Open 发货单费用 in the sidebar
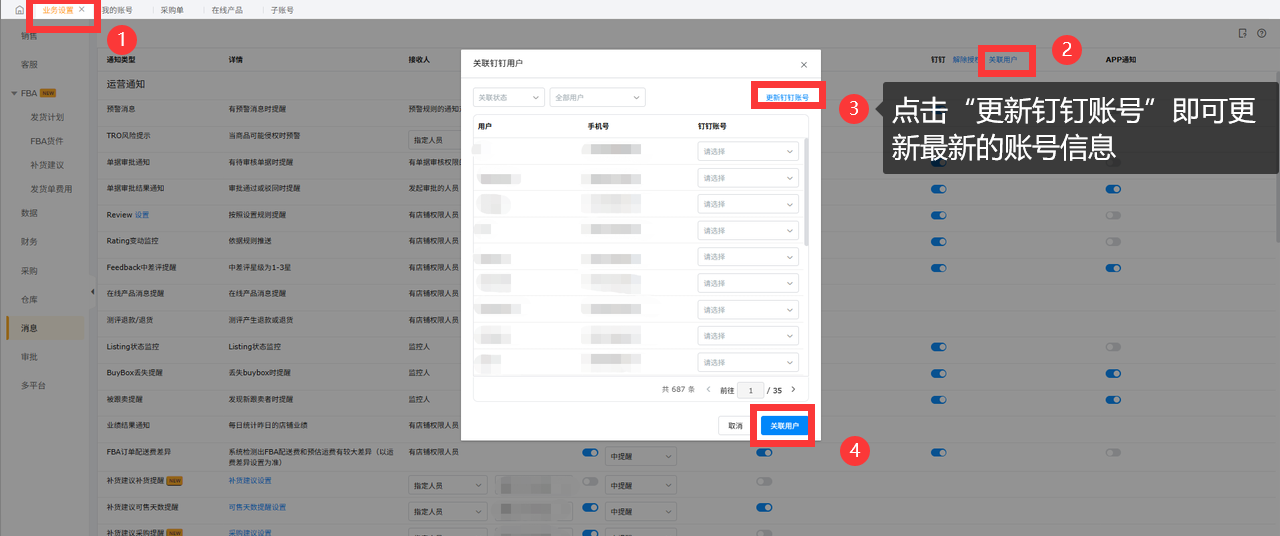1280x536 pixels. click(x=50, y=189)
